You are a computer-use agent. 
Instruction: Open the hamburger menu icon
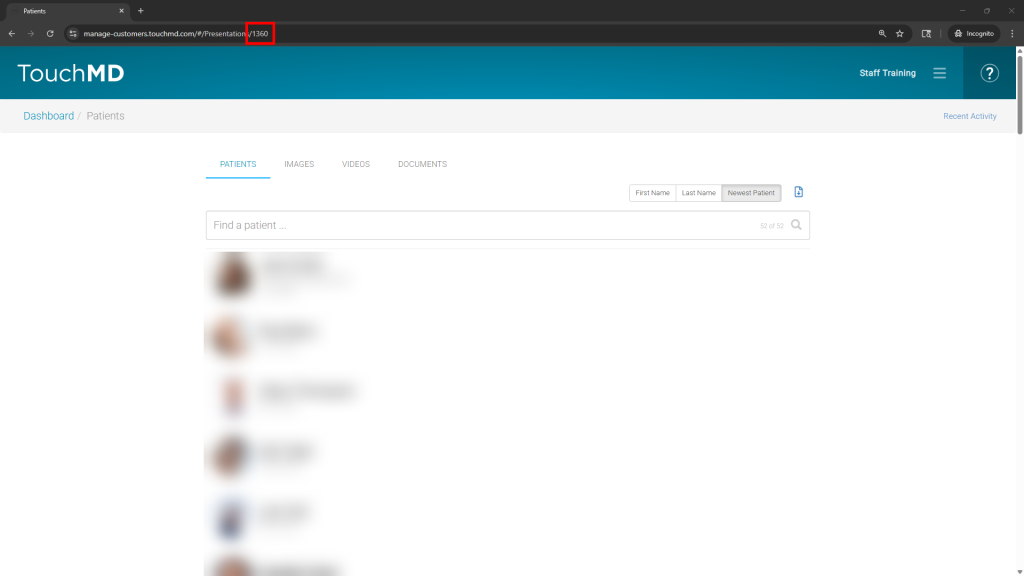tap(939, 73)
